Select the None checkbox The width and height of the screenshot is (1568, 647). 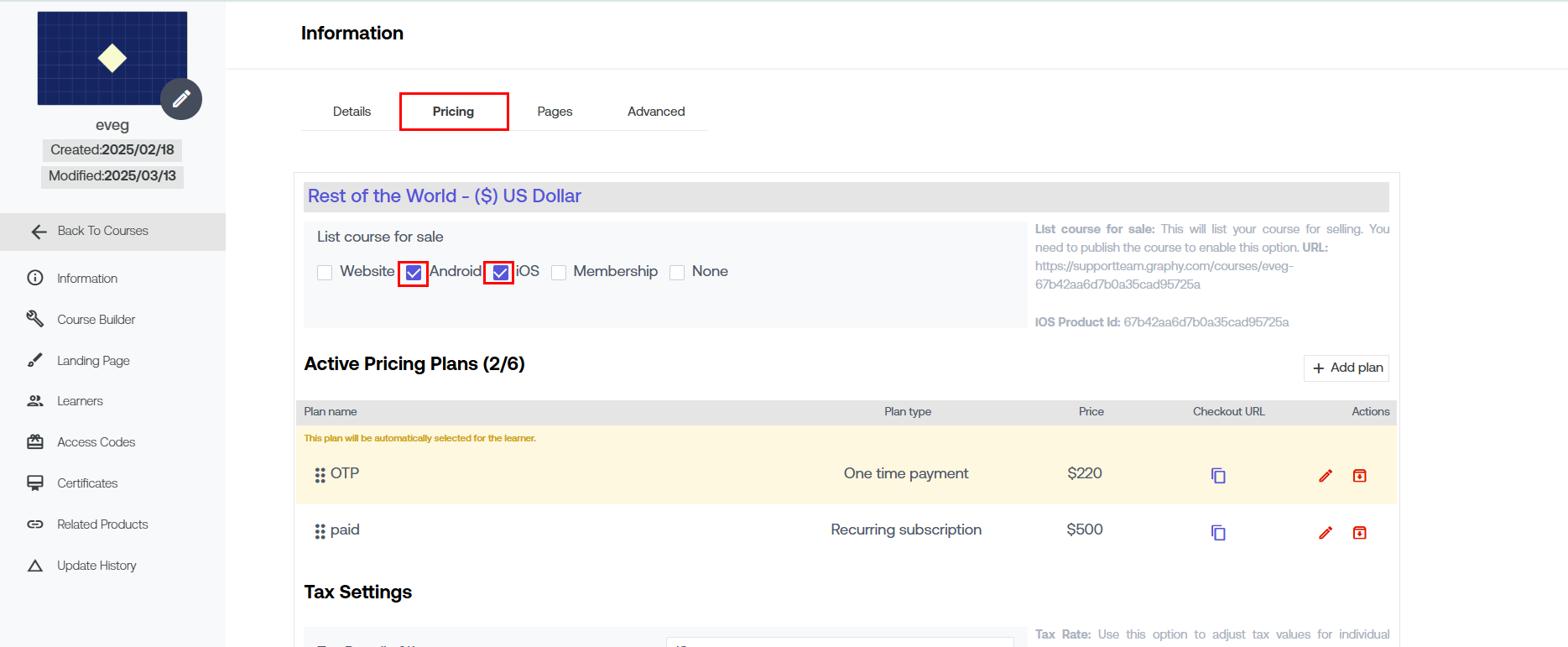[x=677, y=273]
